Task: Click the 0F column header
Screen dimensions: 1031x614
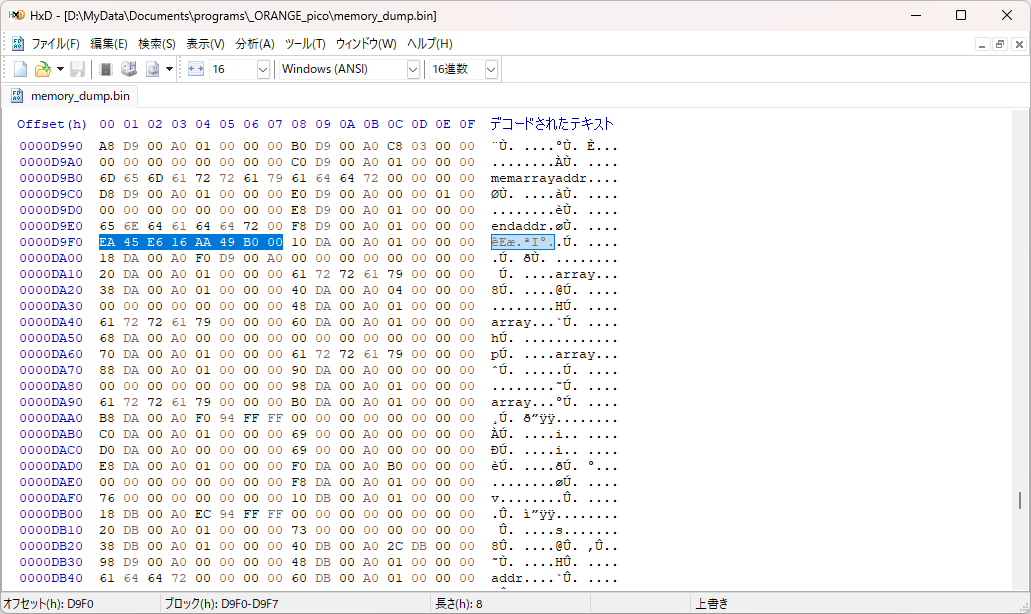Action: [x=467, y=124]
